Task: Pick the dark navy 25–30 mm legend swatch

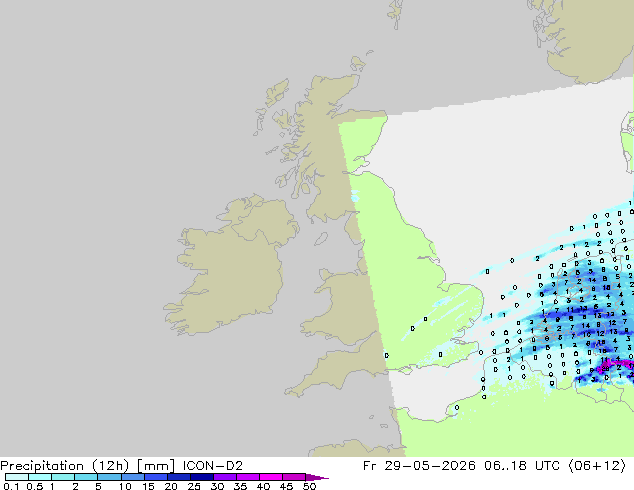Action: tap(202, 477)
